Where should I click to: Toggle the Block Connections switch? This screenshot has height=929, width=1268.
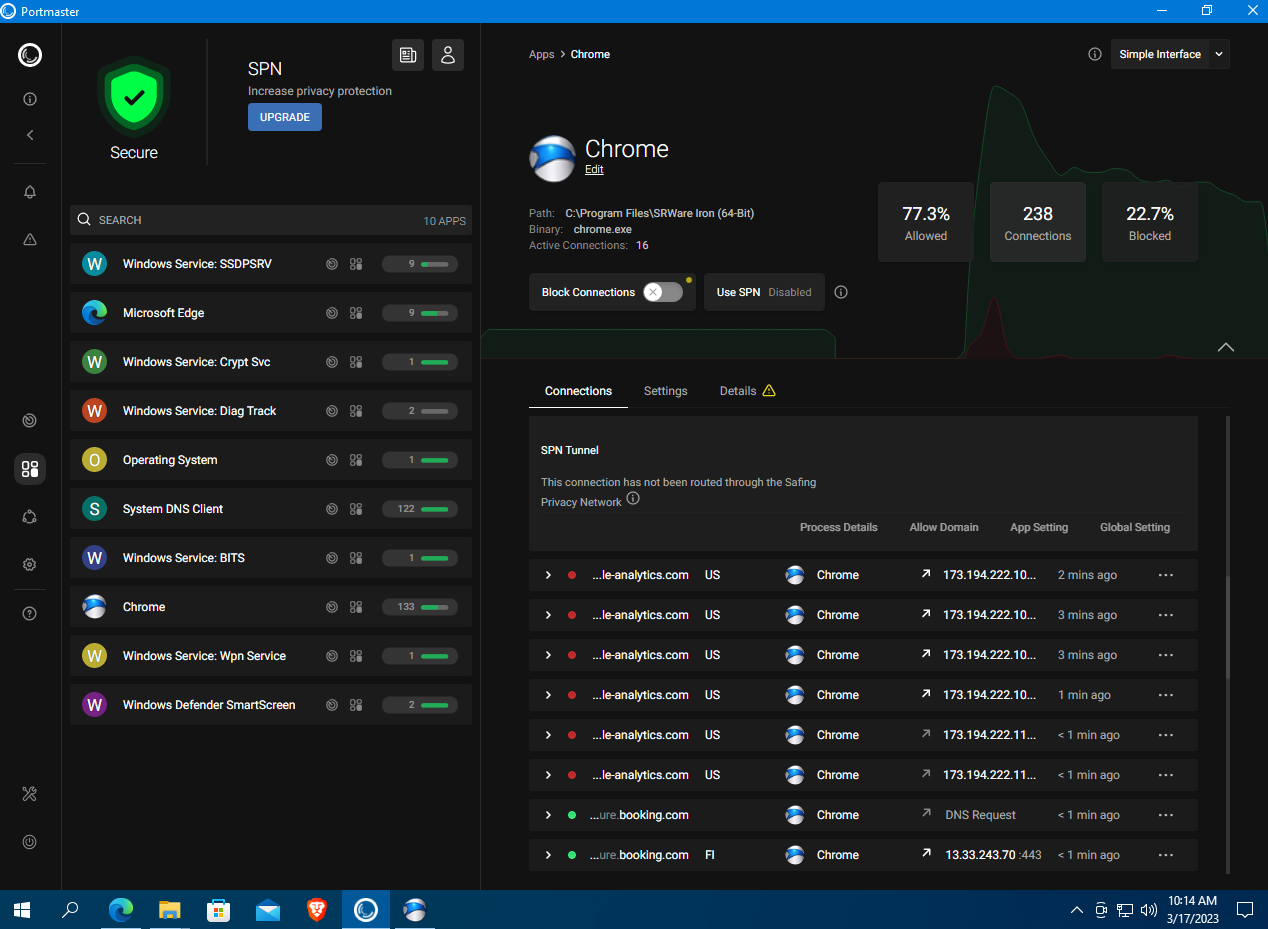(x=663, y=292)
